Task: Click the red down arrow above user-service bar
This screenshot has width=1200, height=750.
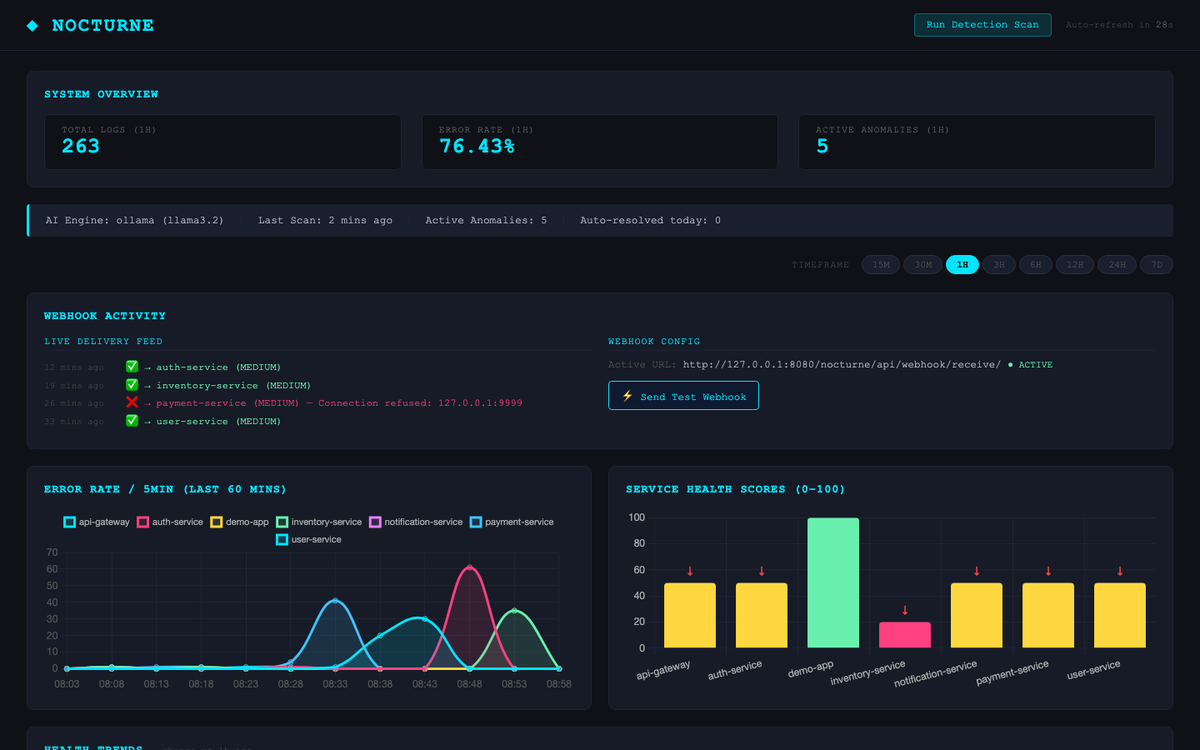Action: tap(1120, 571)
